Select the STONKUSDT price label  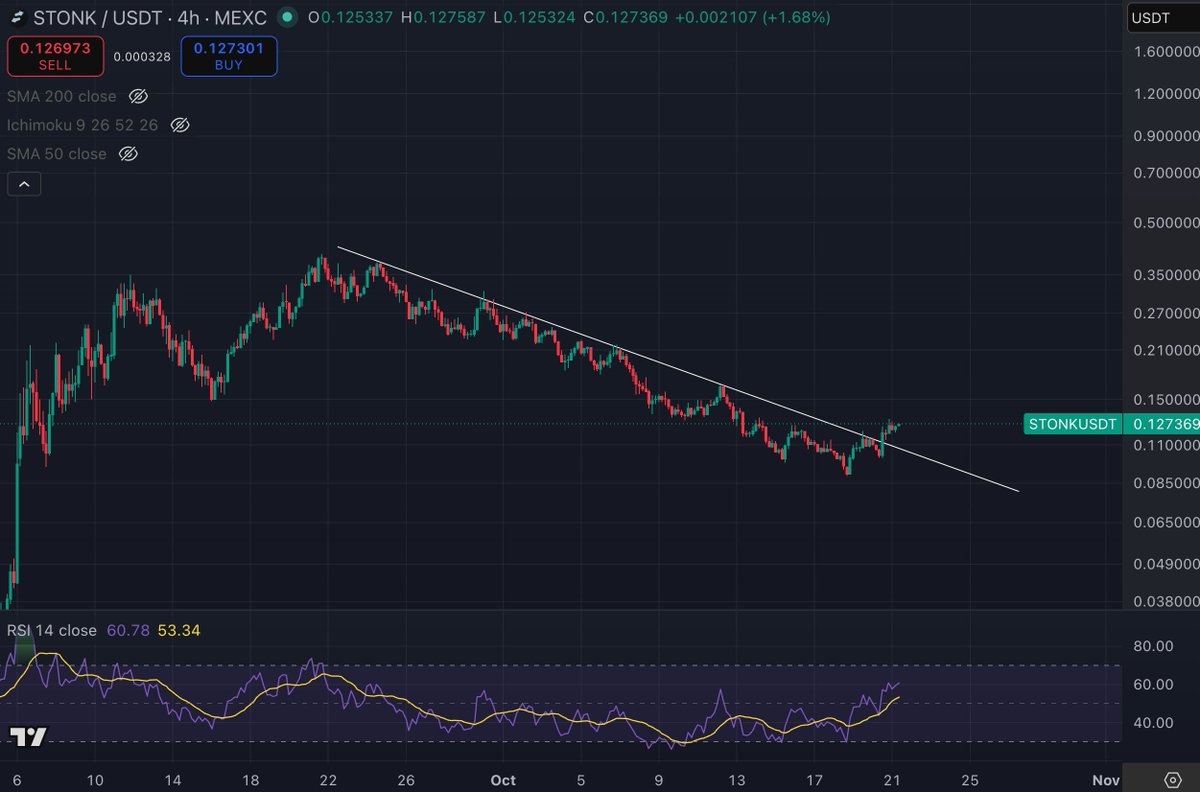tap(1073, 424)
